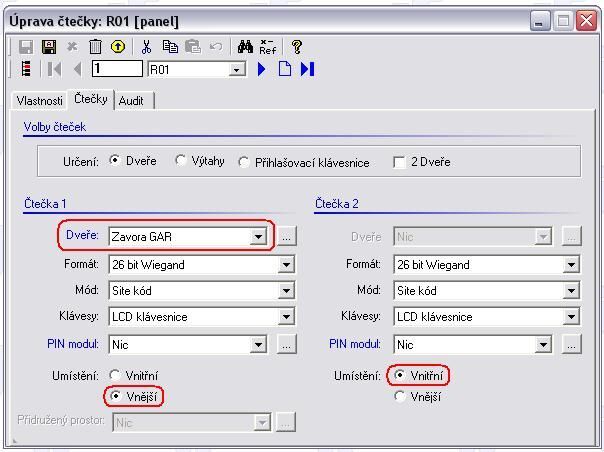This screenshot has width=604, height=452.
Task: Click browse button beside Čtečka 1 PIN modul
Action: point(286,344)
